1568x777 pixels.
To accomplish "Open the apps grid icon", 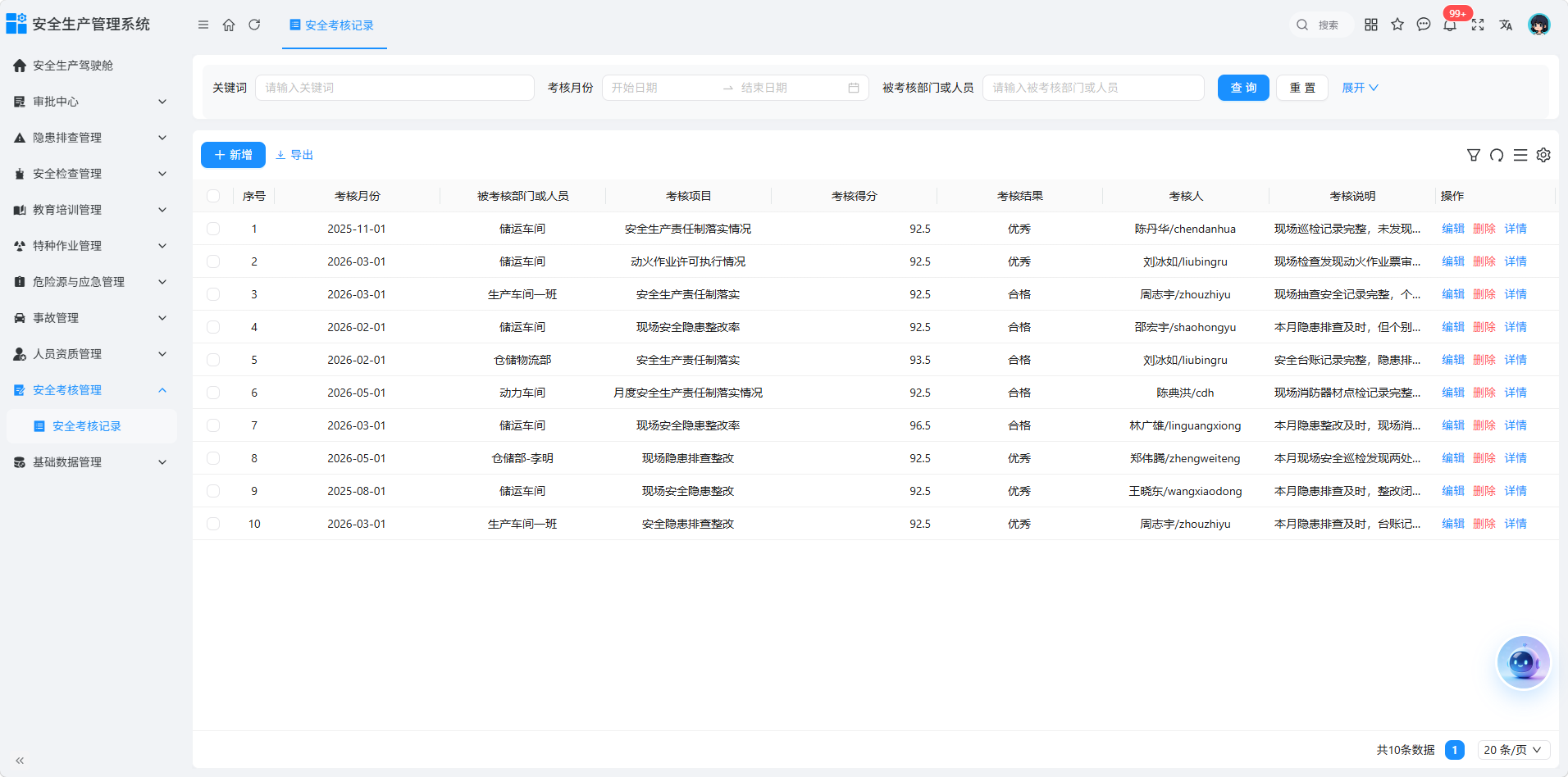I will click(1371, 25).
